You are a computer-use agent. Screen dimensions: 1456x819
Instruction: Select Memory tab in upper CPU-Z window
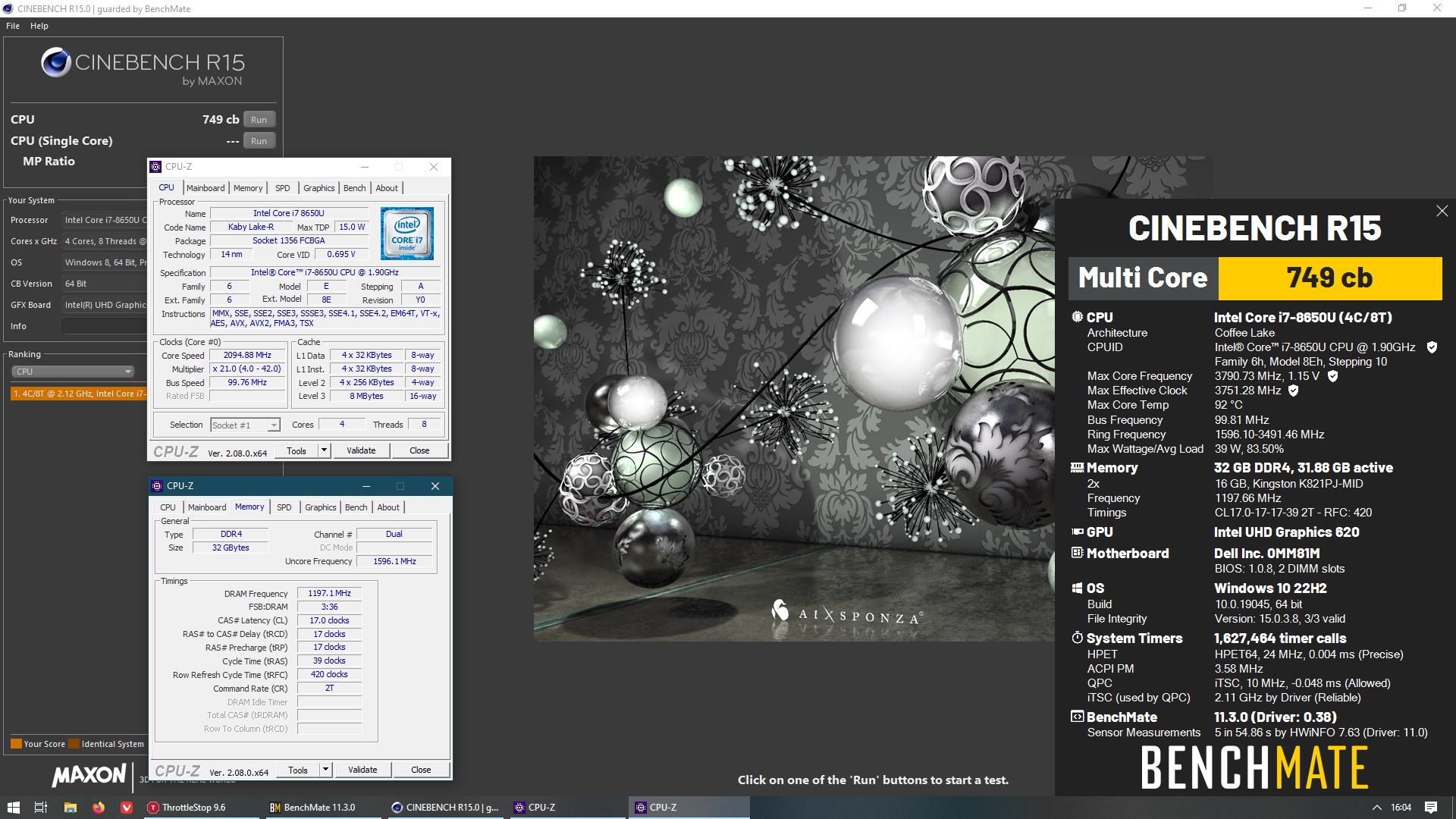pyautogui.click(x=248, y=188)
